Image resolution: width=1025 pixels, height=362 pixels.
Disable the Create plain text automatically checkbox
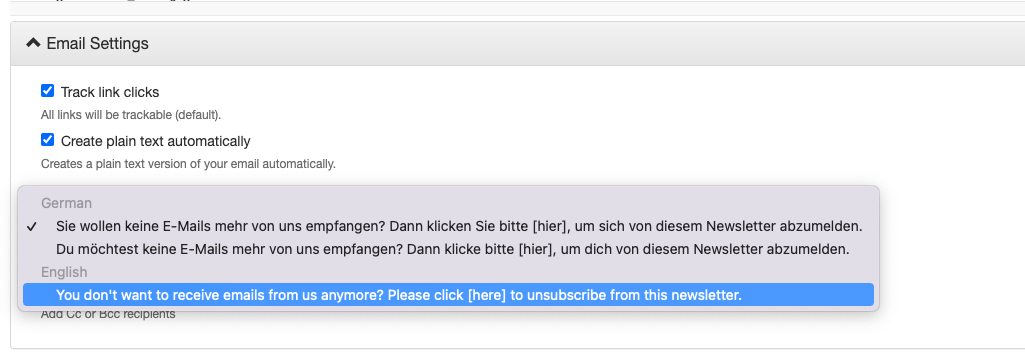pyautogui.click(x=47, y=140)
